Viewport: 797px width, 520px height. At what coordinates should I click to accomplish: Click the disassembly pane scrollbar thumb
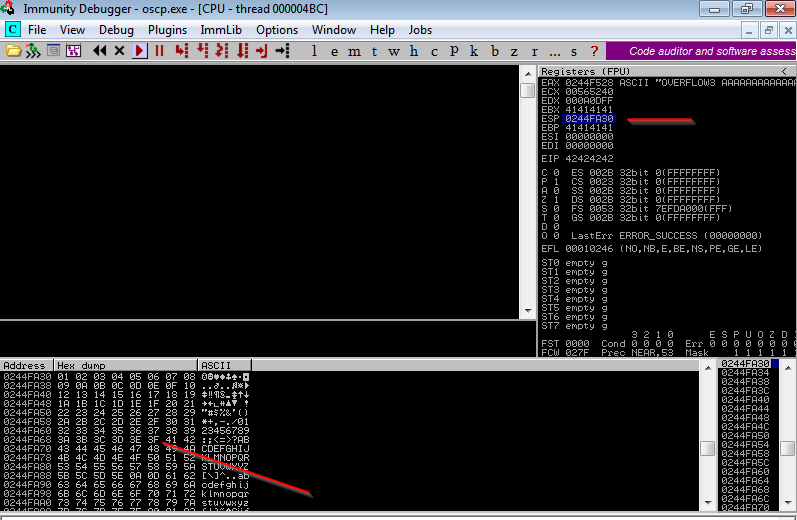click(528, 90)
